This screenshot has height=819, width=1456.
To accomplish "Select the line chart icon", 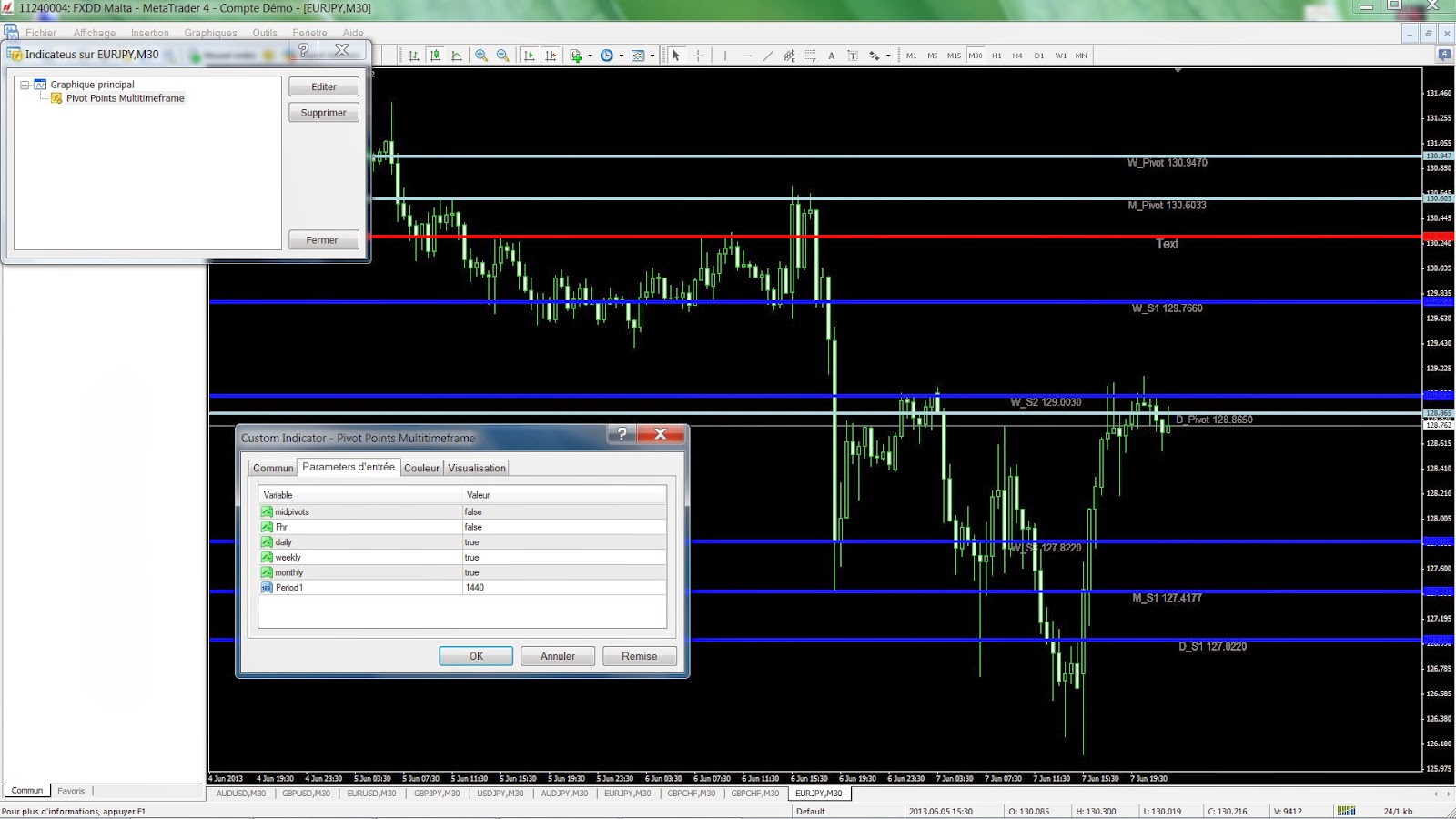I will click(x=457, y=56).
